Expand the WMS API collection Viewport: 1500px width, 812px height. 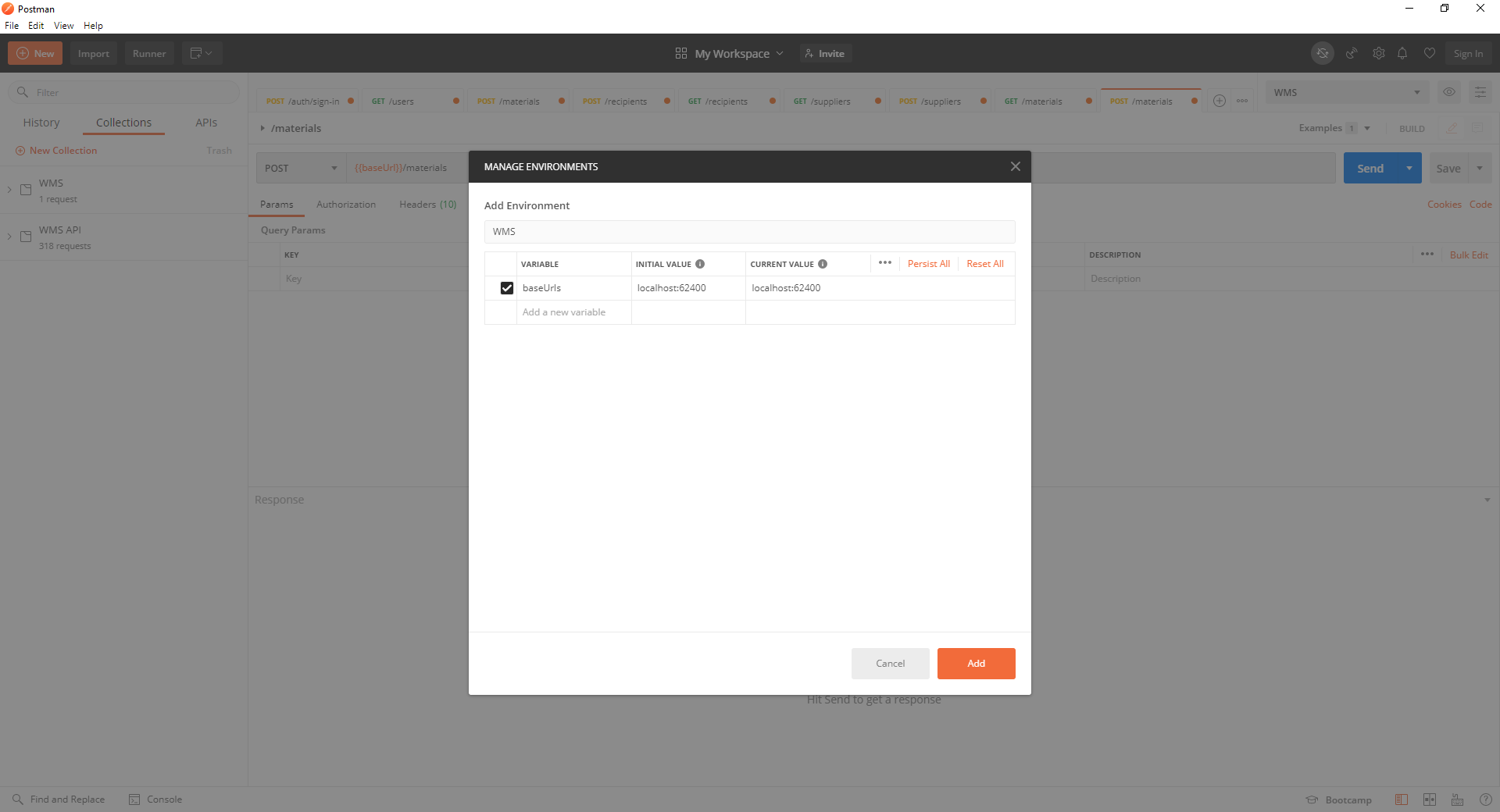point(9,237)
